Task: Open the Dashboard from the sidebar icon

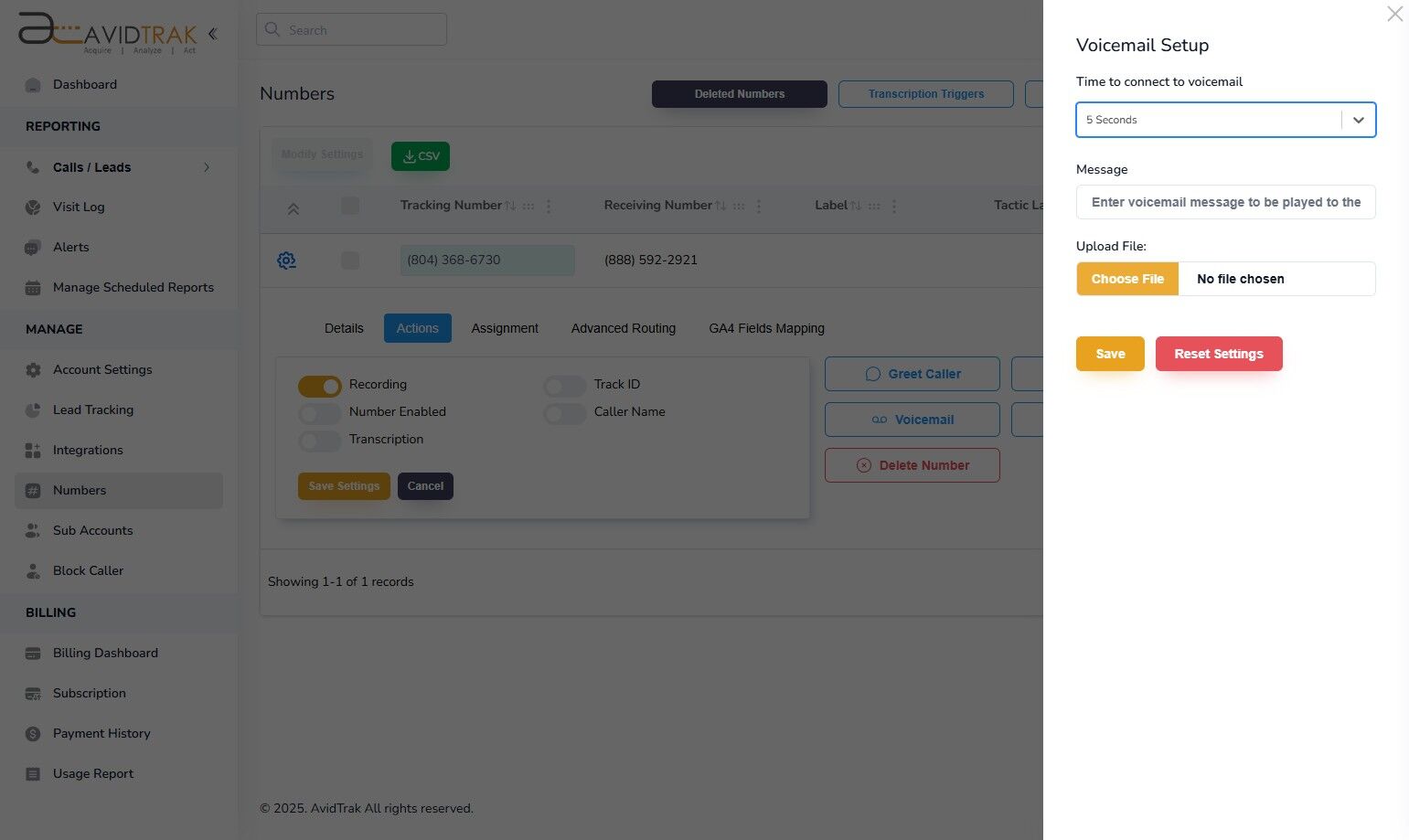Action: 33,84
